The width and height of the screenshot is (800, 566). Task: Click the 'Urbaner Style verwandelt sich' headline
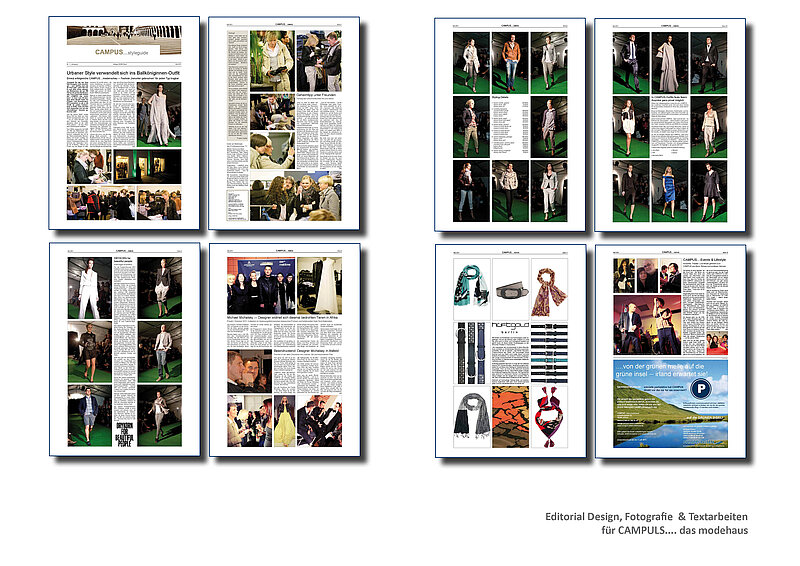tap(123, 73)
